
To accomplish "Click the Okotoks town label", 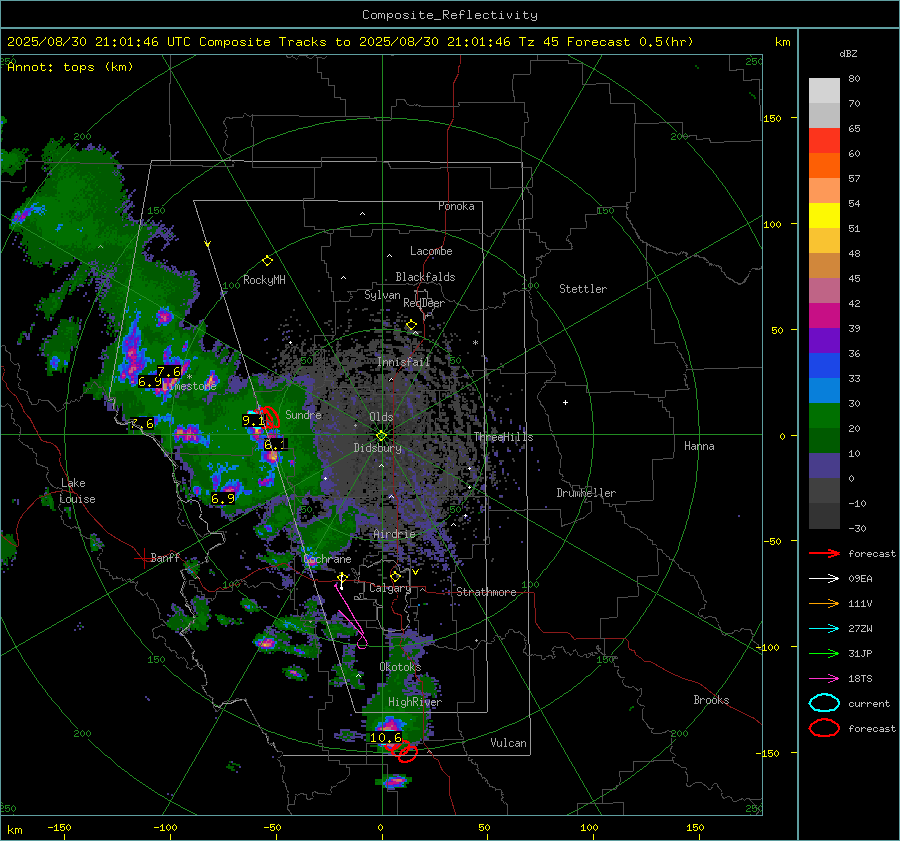I will tap(400, 667).
